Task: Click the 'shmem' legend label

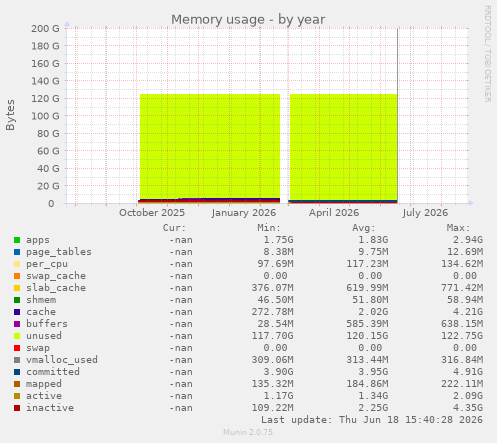Action: 41,300
